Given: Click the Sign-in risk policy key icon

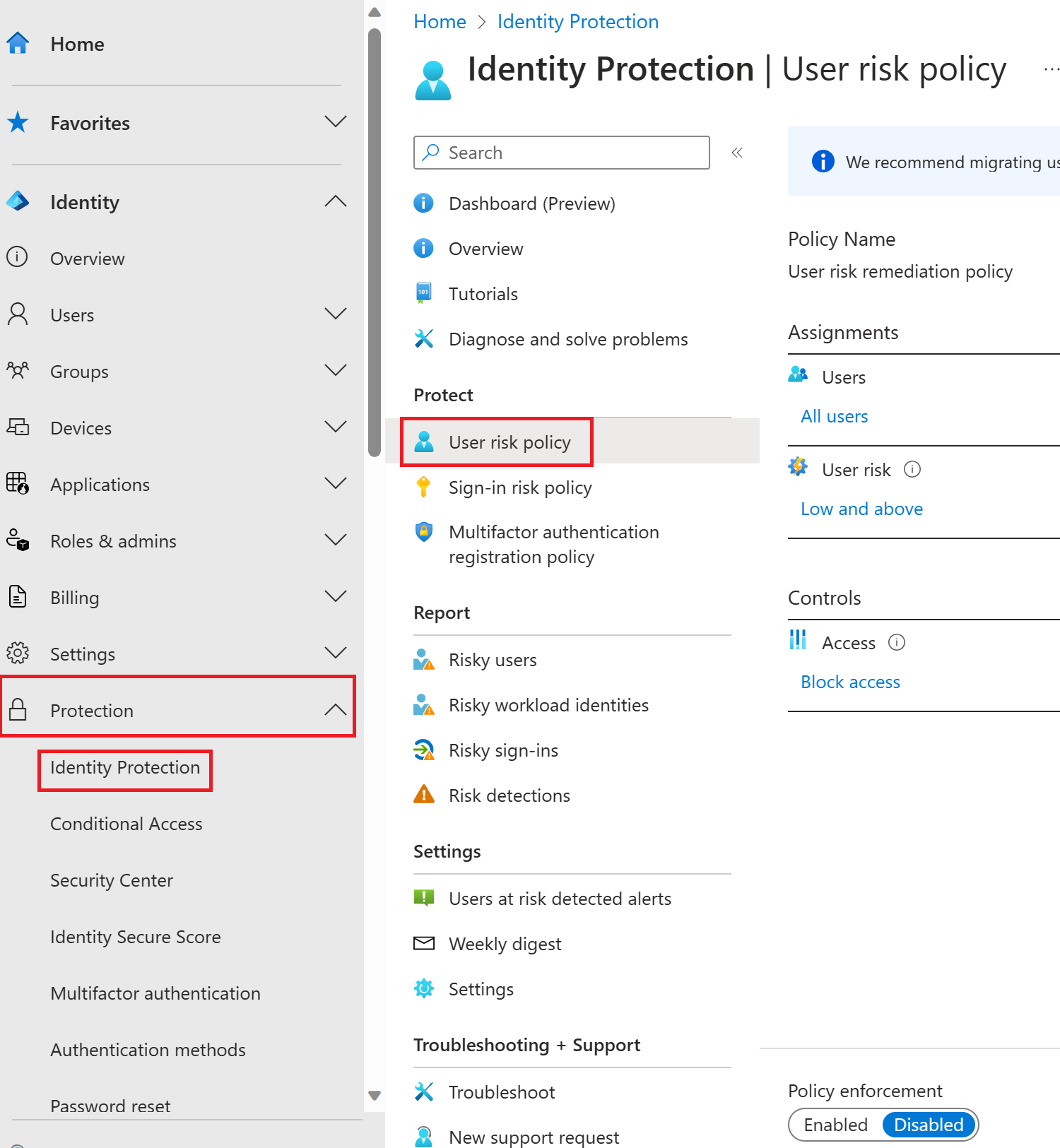Looking at the screenshot, I should click(423, 487).
